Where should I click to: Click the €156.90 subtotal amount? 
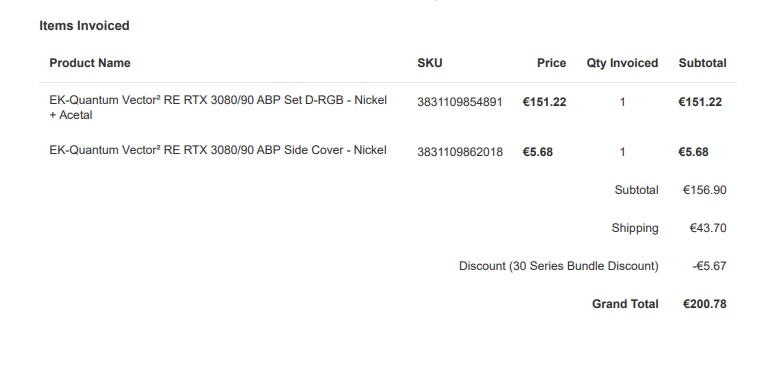(x=705, y=190)
